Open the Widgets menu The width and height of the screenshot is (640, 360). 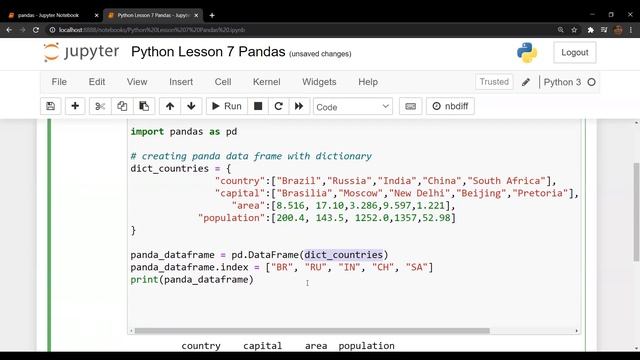(319, 82)
